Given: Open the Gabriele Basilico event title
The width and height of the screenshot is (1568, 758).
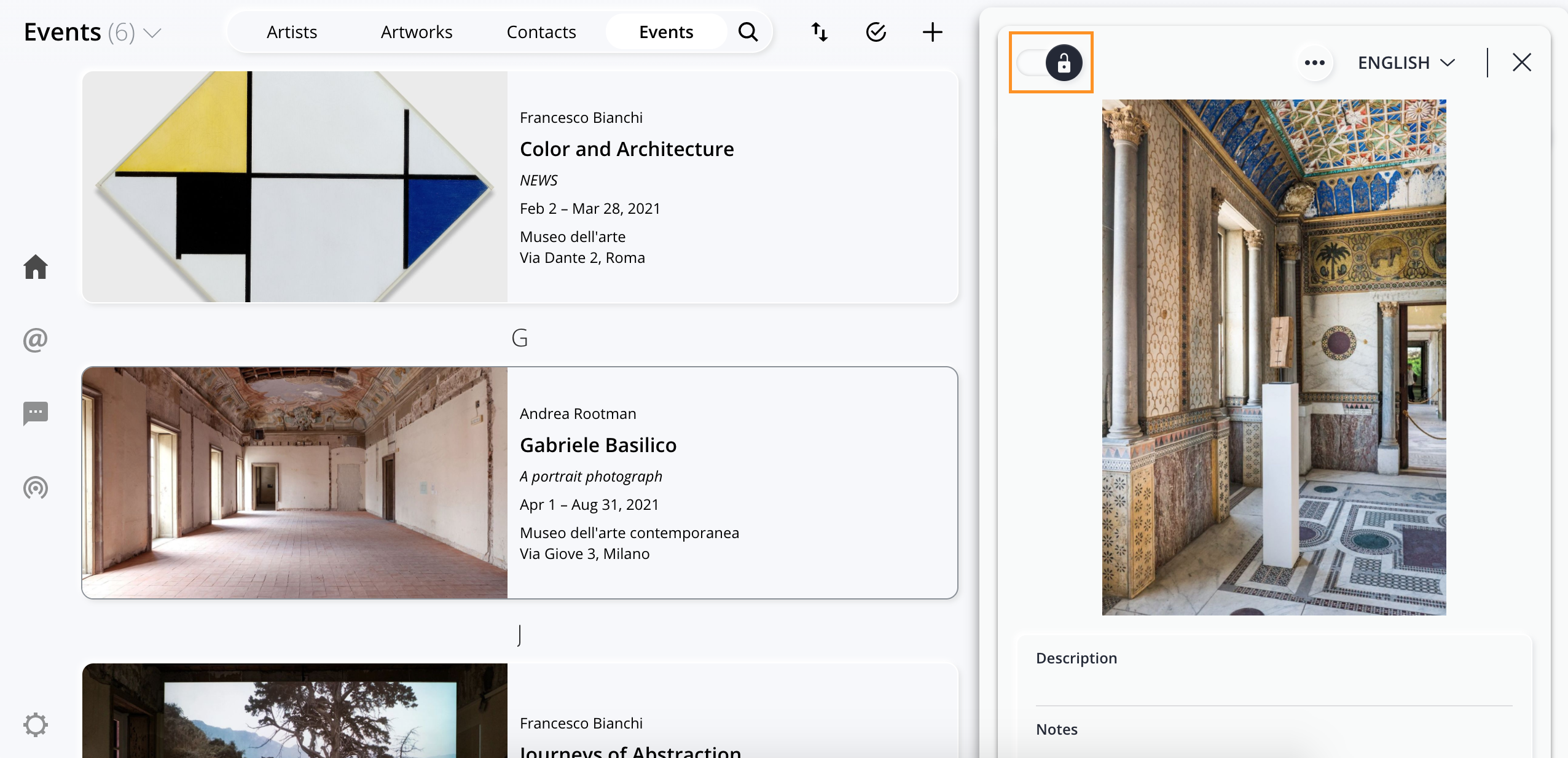Looking at the screenshot, I should 598,445.
